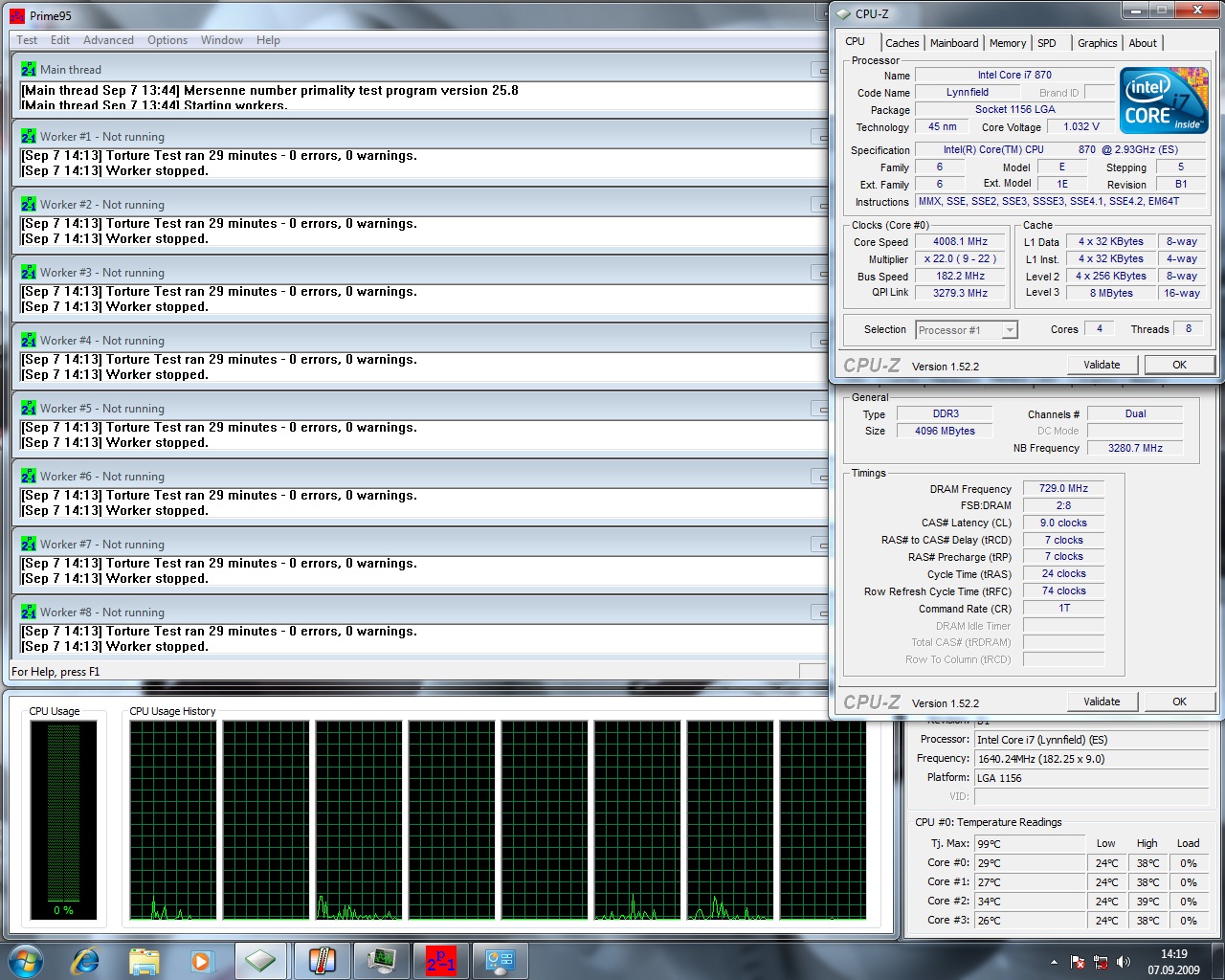Click the Tj. Max value '99°C'
Screen dimensions: 1225x980
click(1030, 844)
